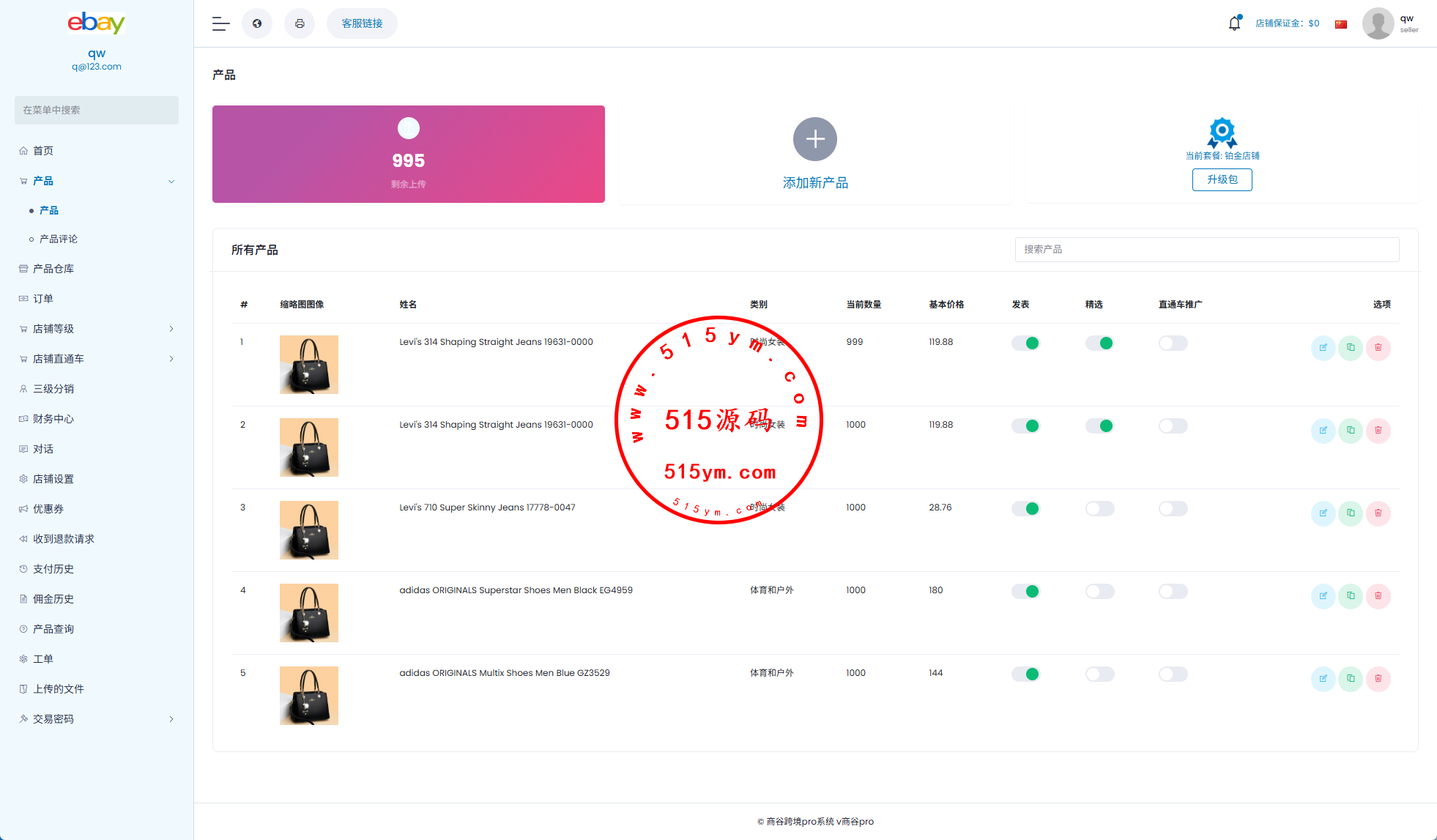Click the printer icon in top toolbar
Screen dimensions: 1437x840
click(300, 23)
